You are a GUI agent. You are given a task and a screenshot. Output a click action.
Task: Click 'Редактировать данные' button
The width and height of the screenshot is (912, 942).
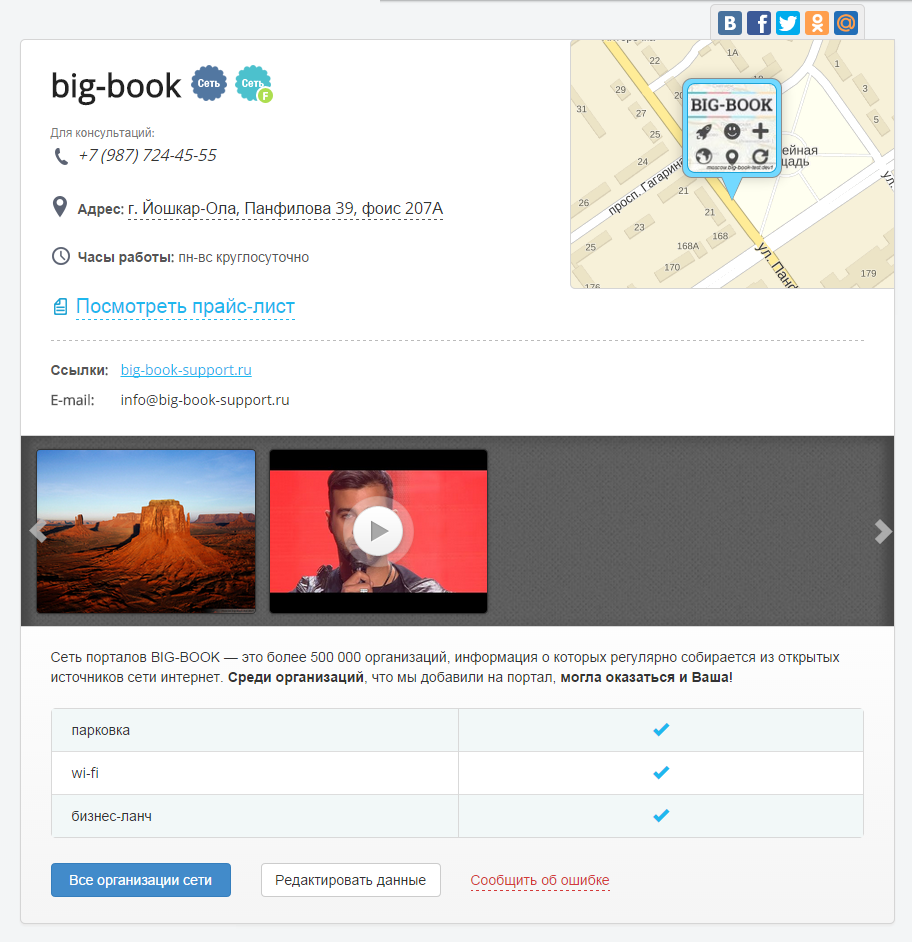[x=350, y=880]
